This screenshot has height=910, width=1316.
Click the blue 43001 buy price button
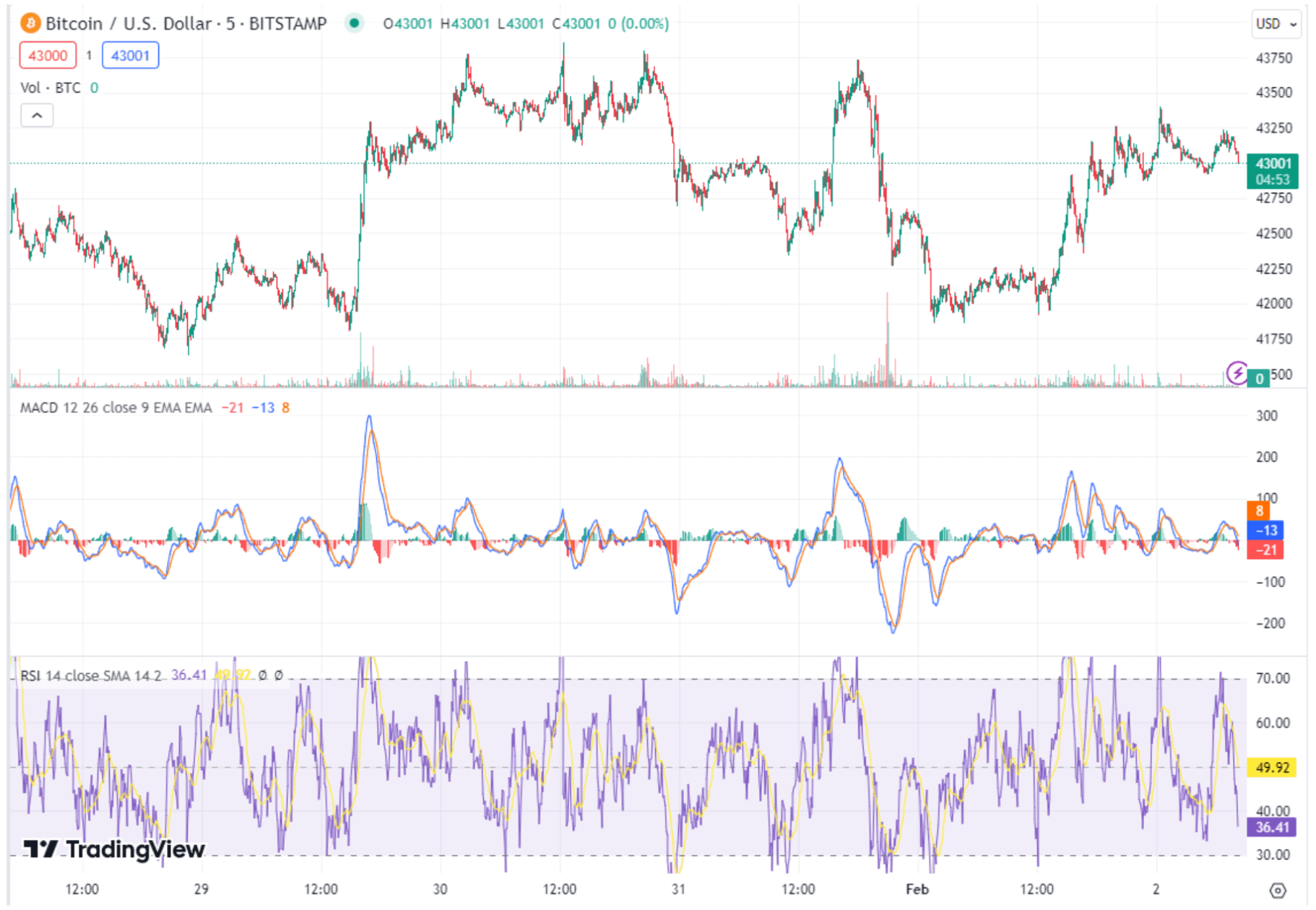130,56
